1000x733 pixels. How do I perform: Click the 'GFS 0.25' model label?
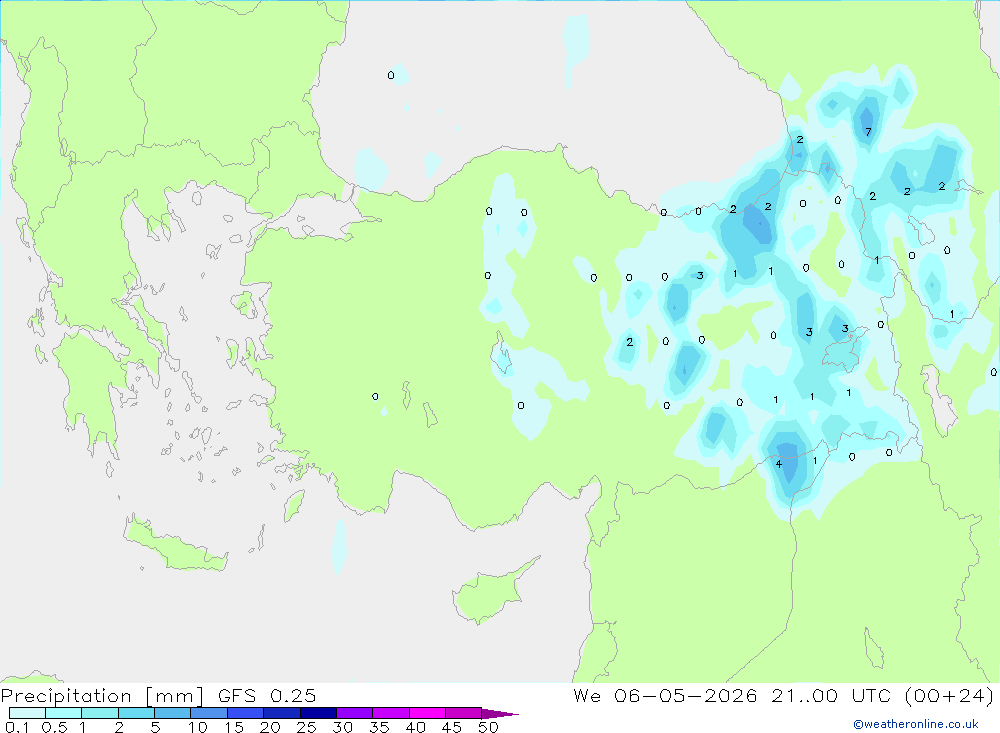(267, 695)
